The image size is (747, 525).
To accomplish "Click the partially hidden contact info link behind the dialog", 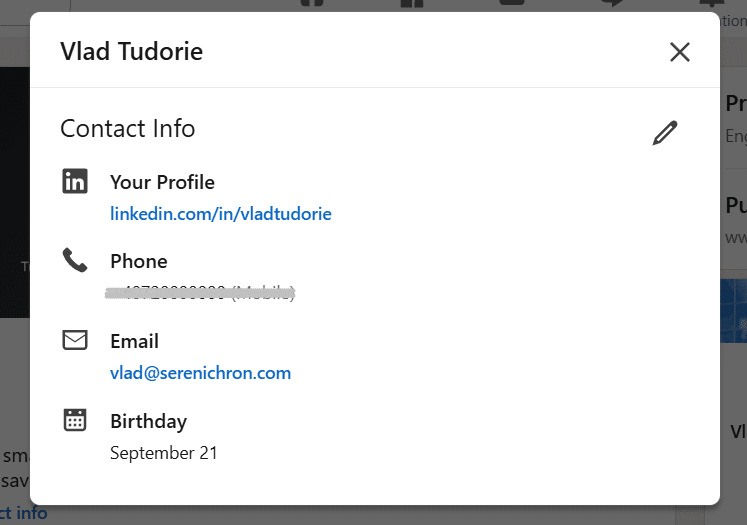I will point(24,513).
